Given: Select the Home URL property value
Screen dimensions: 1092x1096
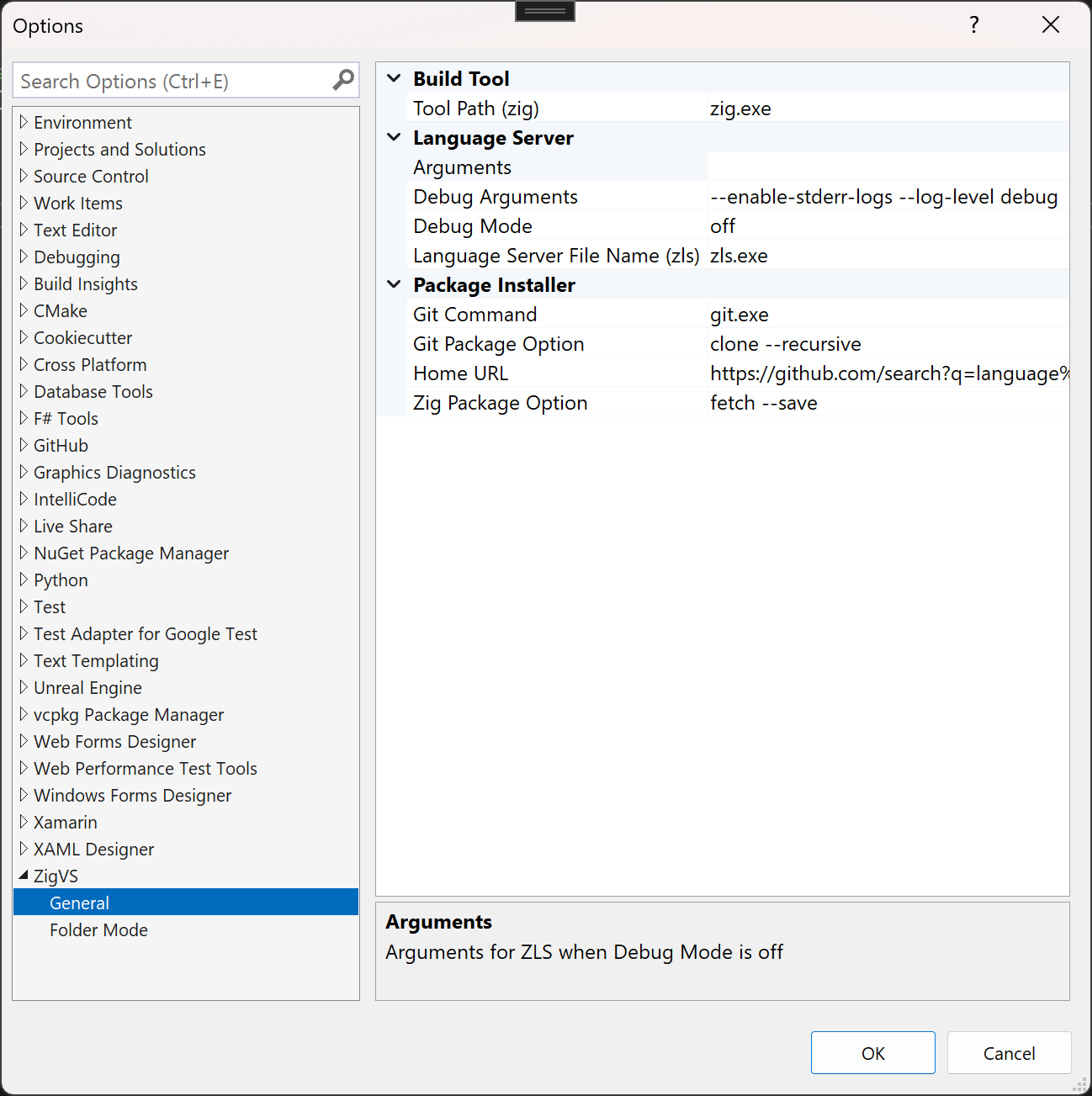Looking at the screenshot, I should (887, 373).
